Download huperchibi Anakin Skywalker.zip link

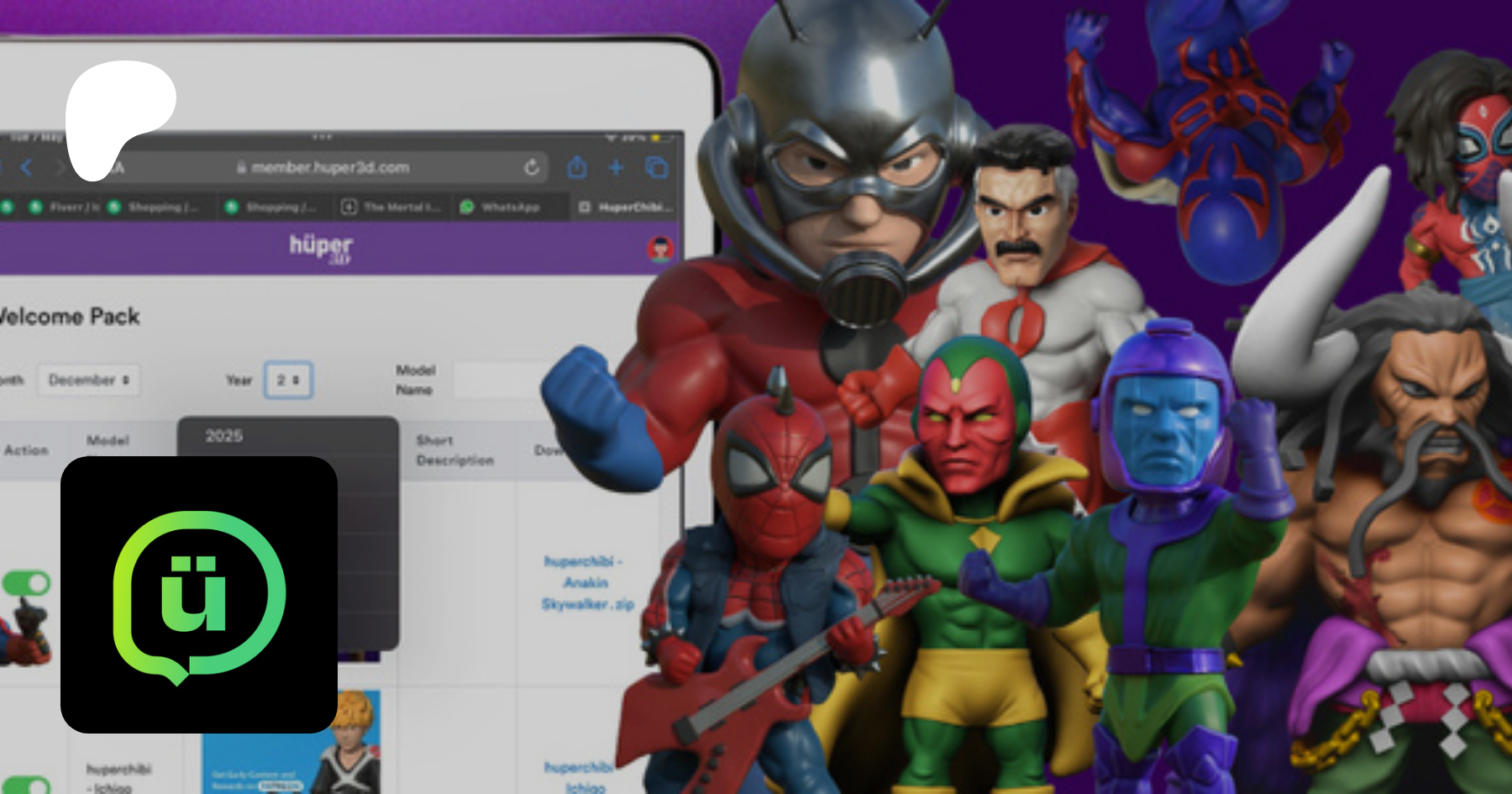coord(587,582)
